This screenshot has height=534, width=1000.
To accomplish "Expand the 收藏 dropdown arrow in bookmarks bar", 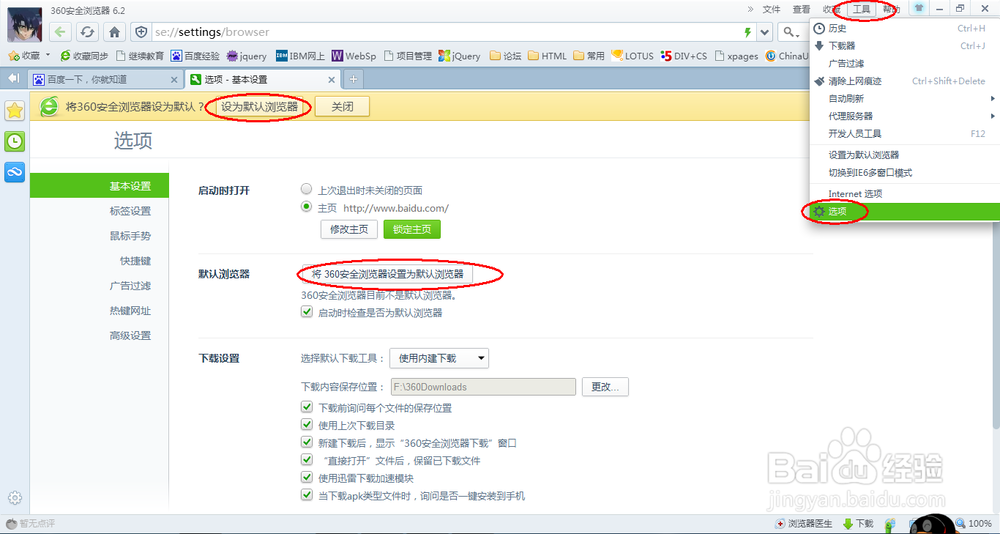I will [47, 55].
